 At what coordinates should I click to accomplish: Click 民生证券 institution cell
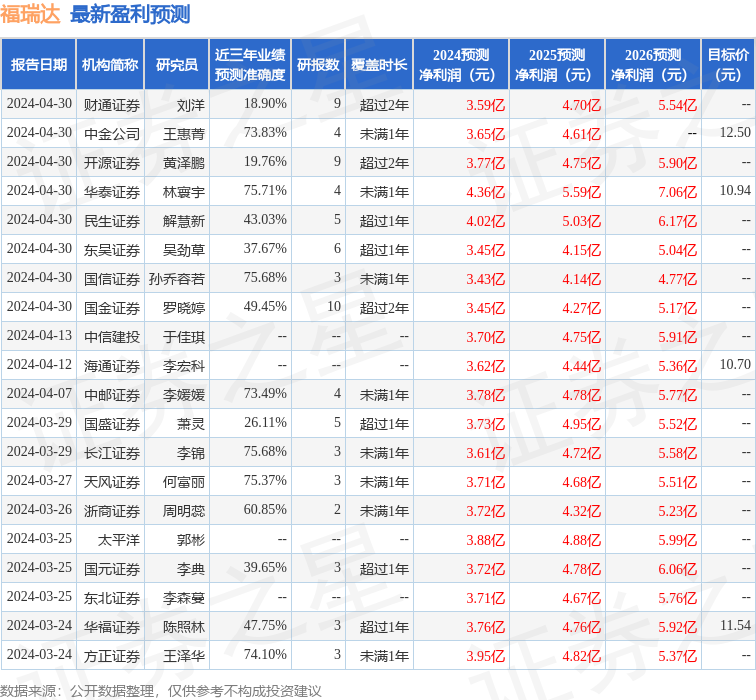[x=112, y=221]
